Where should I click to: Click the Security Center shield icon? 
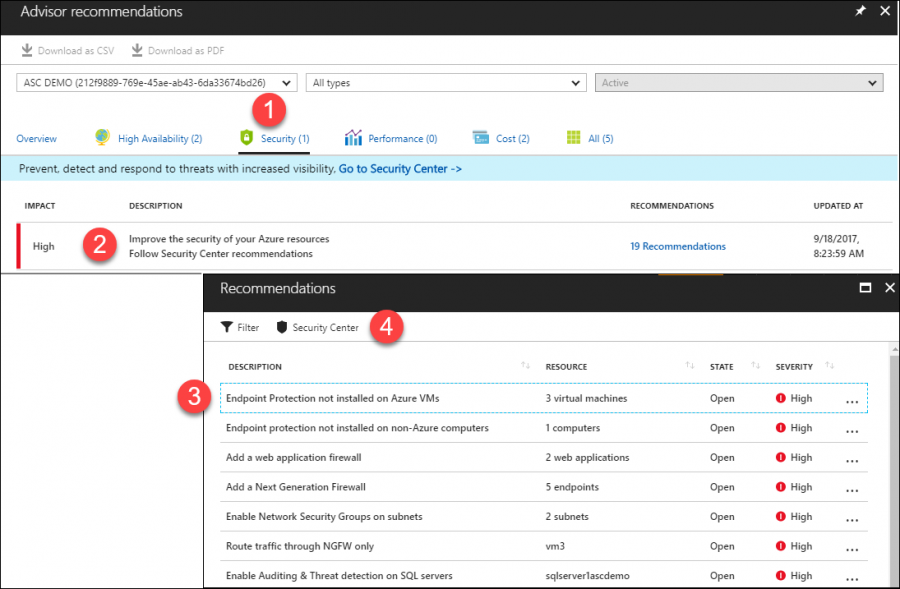tap(281, 327)
